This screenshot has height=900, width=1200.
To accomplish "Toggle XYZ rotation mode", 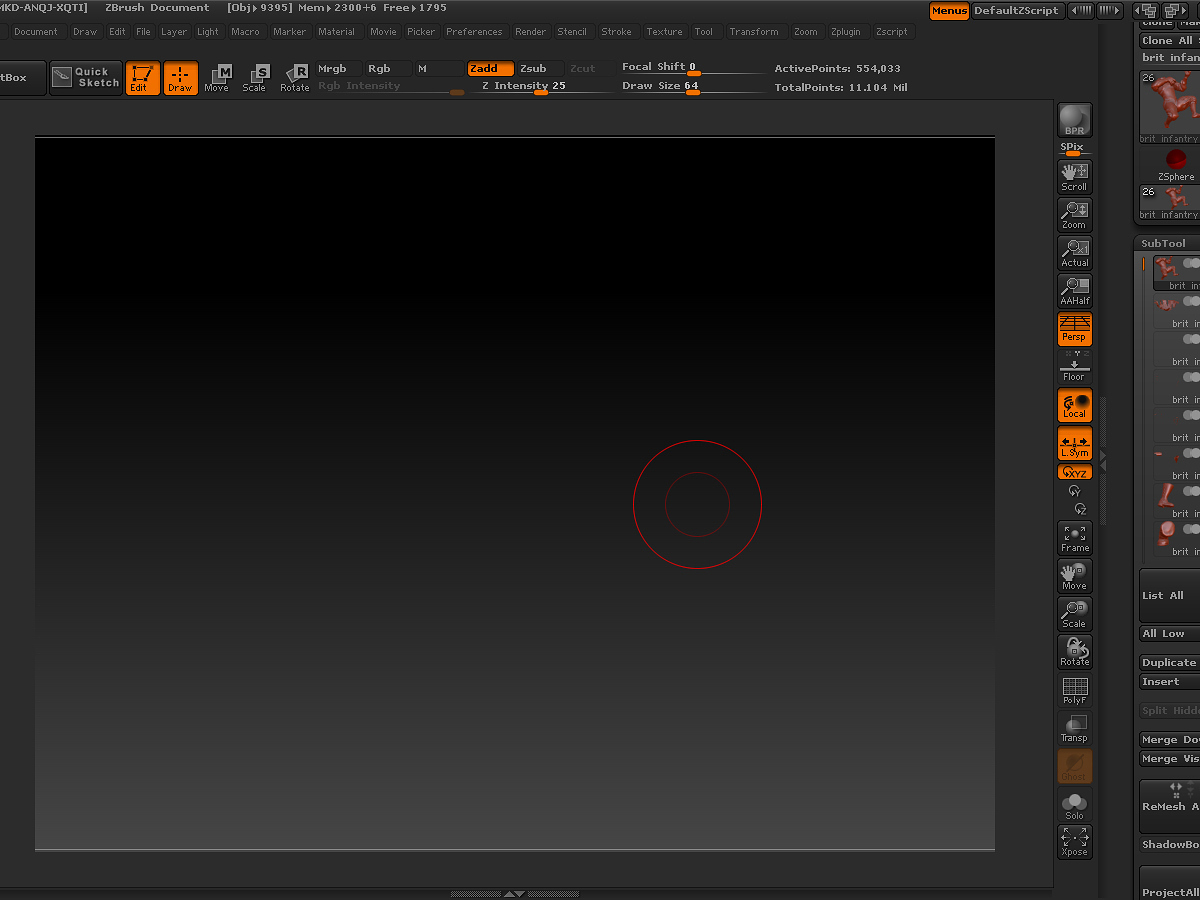I will (1075, 472).
